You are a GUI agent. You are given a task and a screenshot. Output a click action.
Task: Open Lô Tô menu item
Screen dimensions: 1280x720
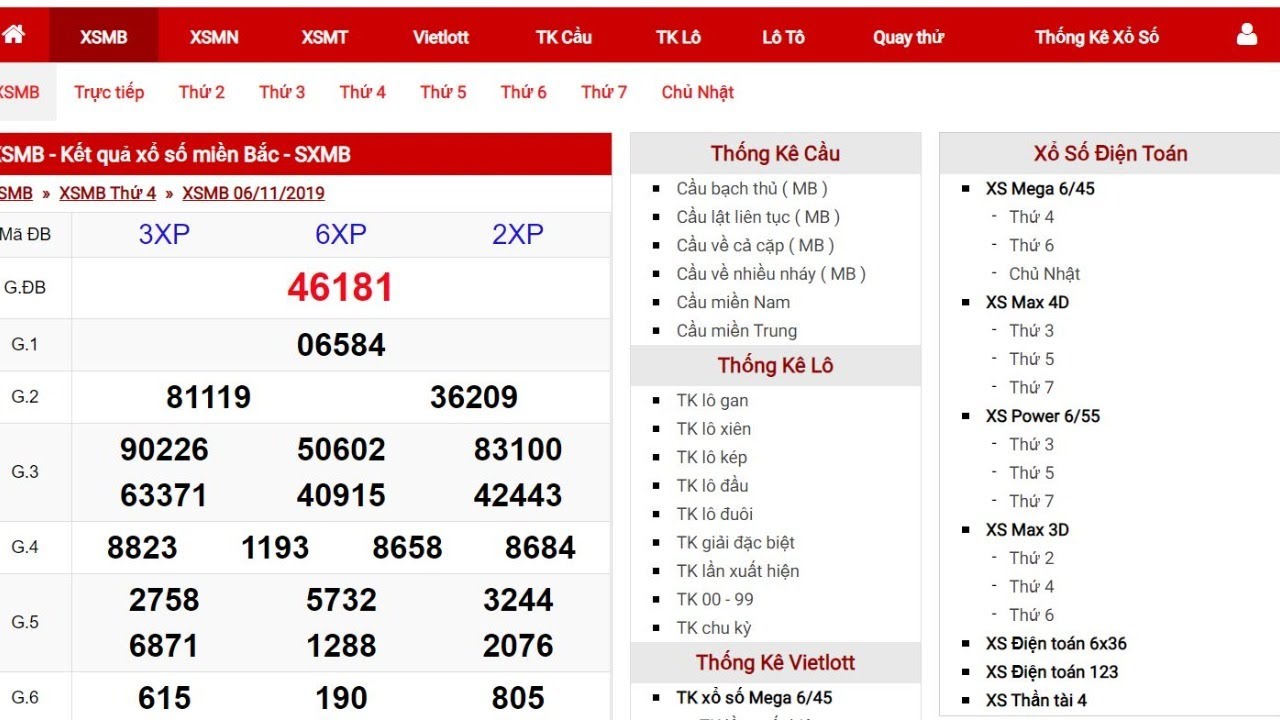pos(783,37)
